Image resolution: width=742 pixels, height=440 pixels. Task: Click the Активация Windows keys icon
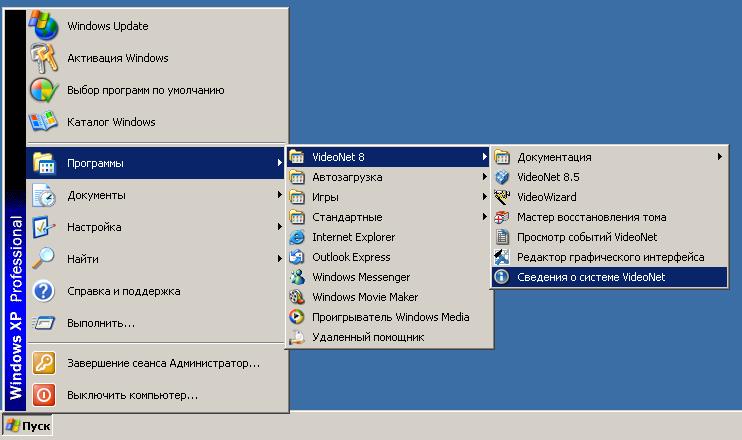pyautogui.click(x=44, y=58)
